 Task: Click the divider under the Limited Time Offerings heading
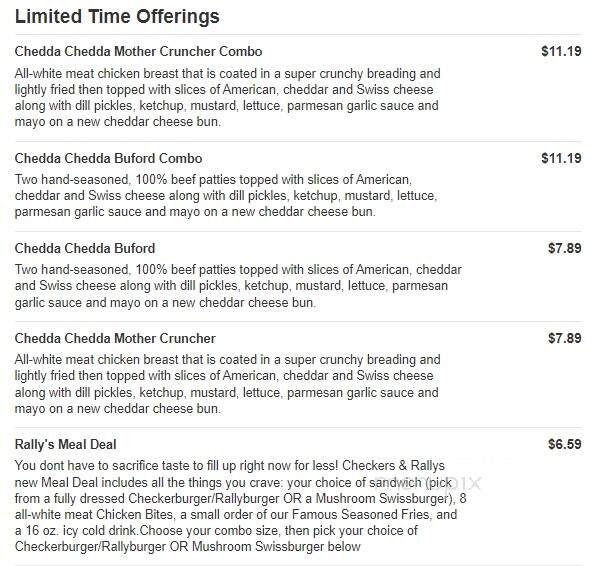tap(298, 34)
